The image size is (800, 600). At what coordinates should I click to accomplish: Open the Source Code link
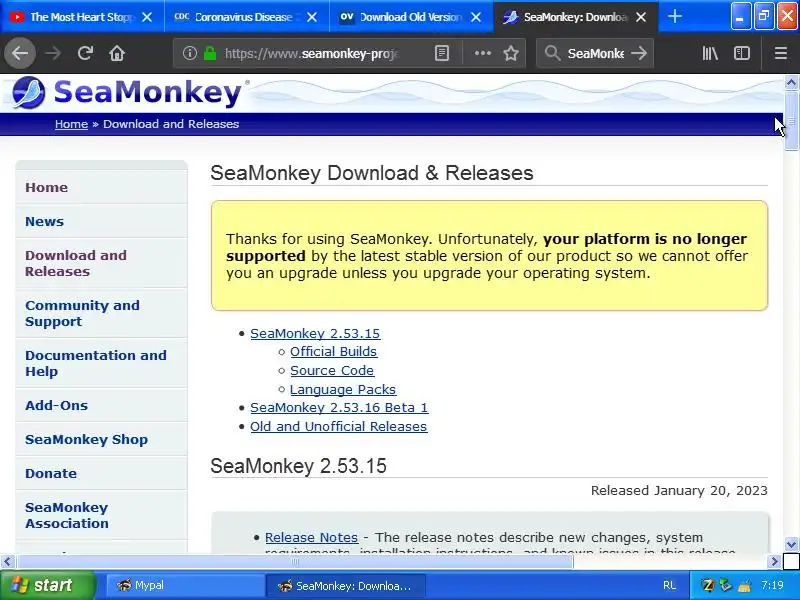(x=332, y=371)
